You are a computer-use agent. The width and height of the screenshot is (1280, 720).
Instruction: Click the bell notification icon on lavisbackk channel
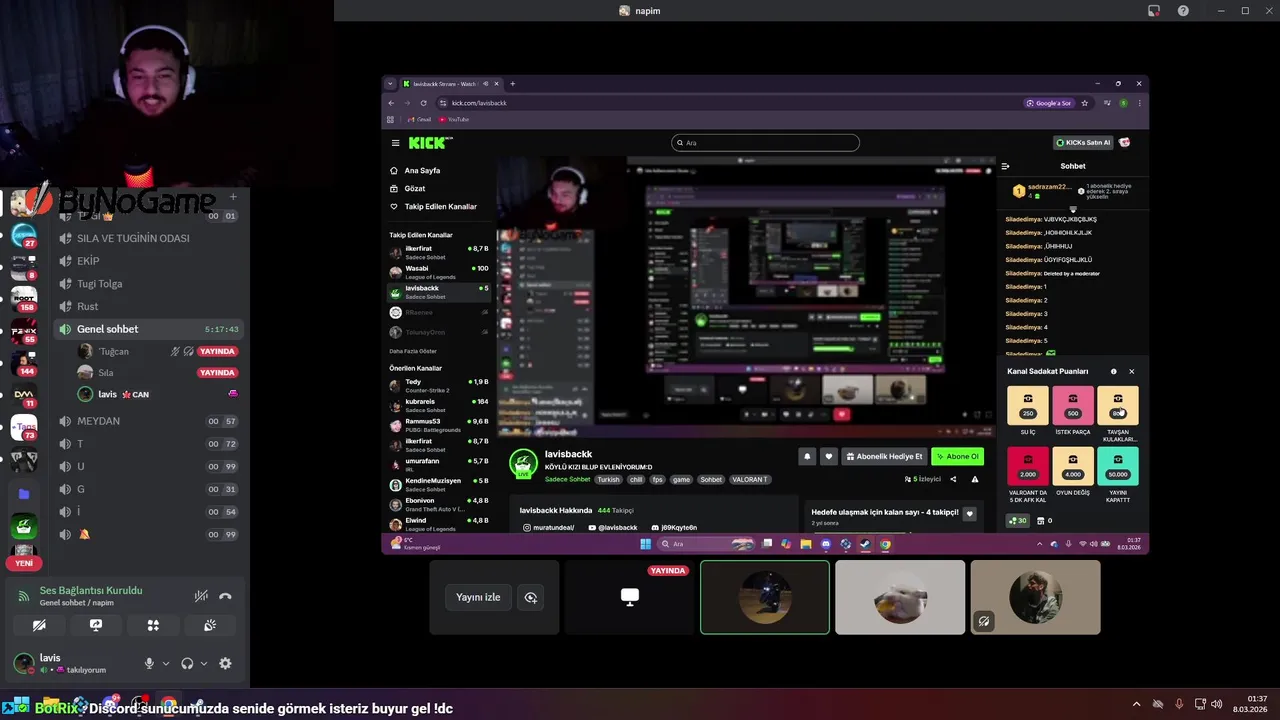(807, 456)
